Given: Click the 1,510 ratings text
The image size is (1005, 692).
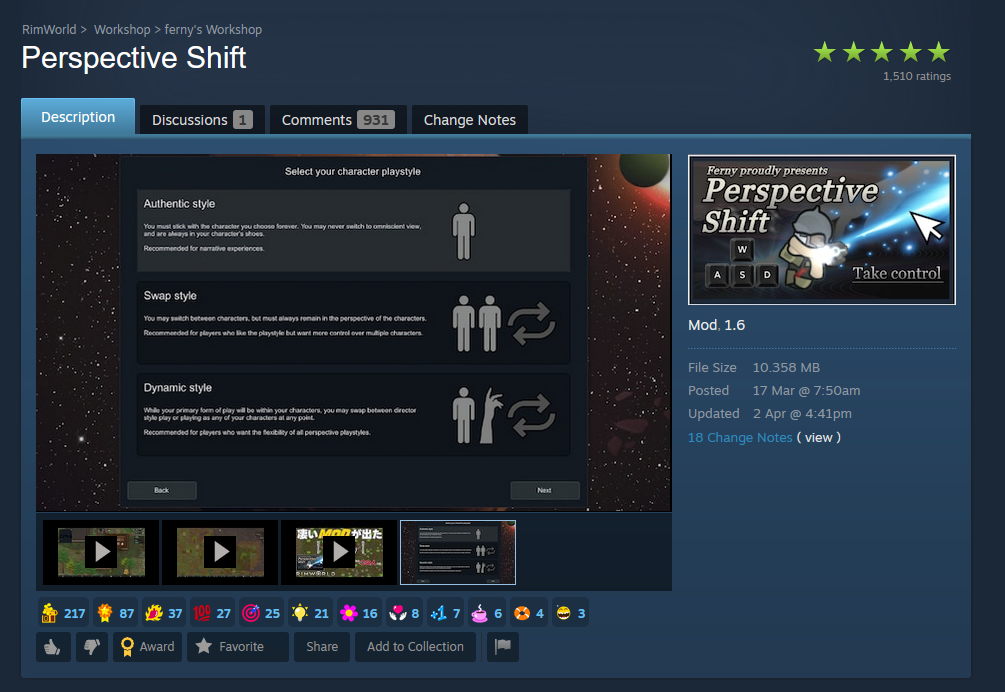Looking at the screenshot, I should (x=917, y=76).
